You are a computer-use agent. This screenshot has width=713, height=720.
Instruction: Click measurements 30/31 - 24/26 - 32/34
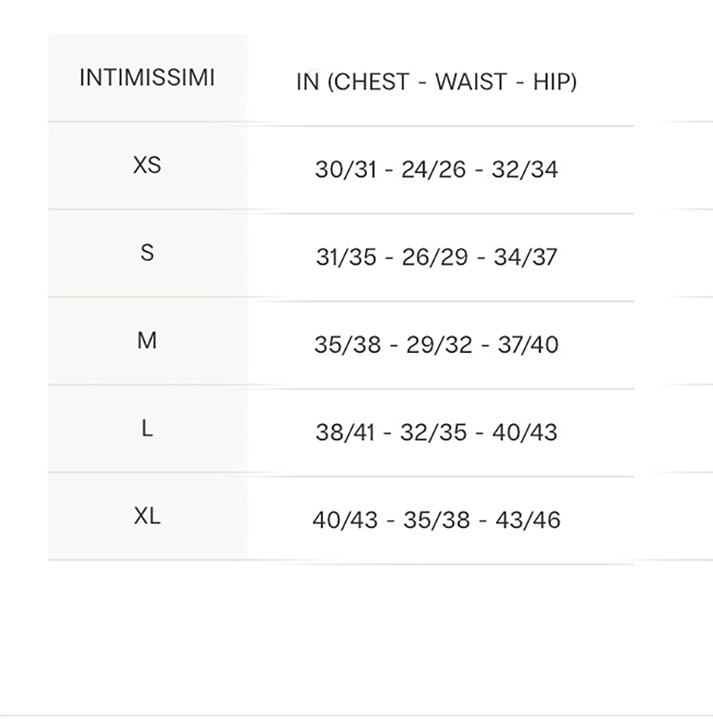click(437, 169)
